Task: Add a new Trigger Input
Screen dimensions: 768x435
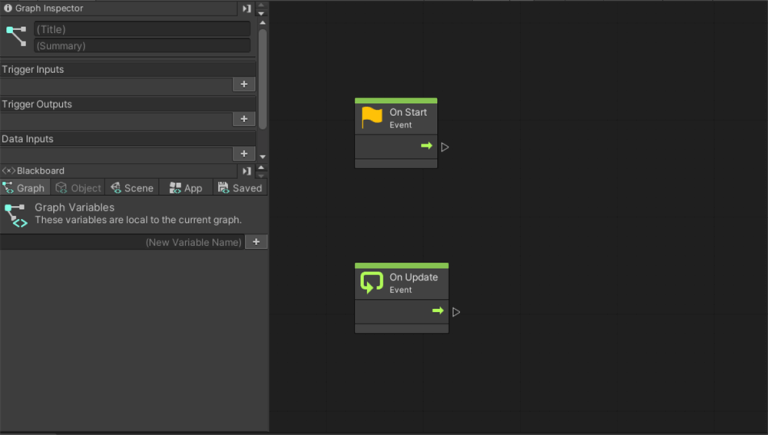Action: click(x=244, y=84)
